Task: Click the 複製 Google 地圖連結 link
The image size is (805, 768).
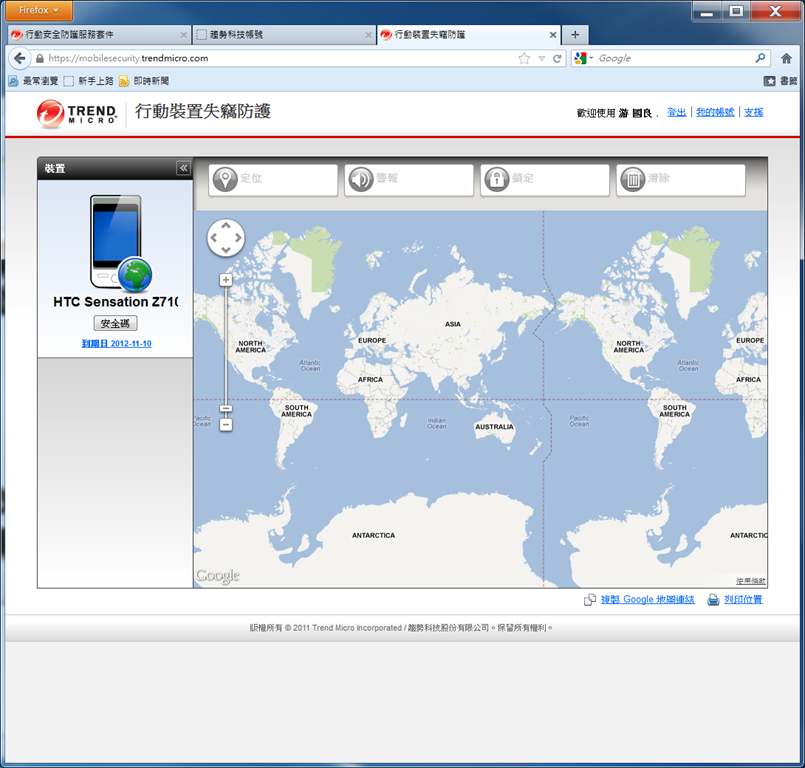Action: point(647,600)
